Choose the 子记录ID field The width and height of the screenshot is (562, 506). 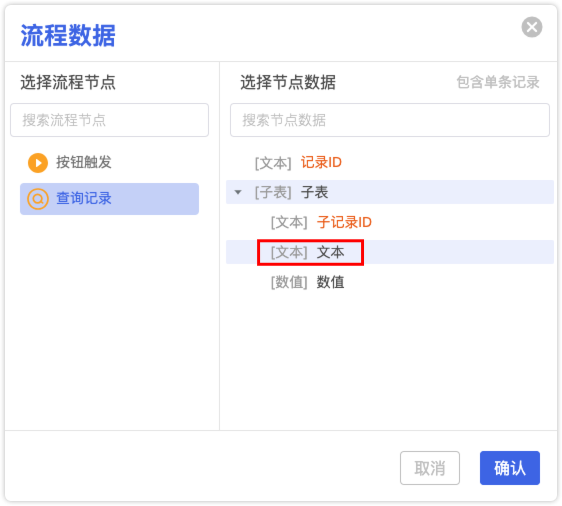tap(344, 222)
